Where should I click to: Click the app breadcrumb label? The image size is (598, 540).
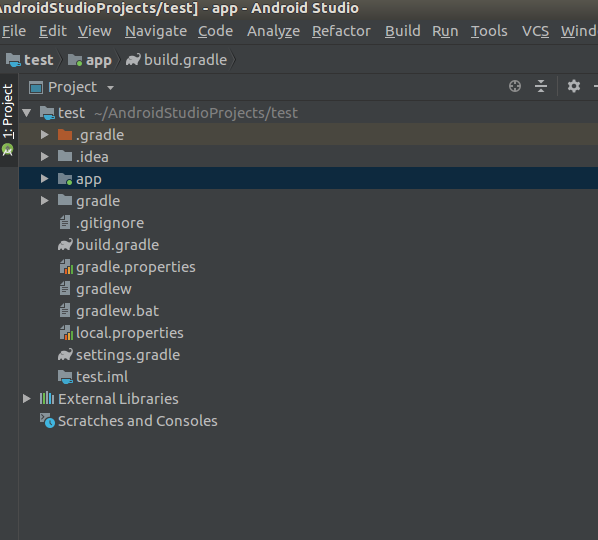(99, 61)
